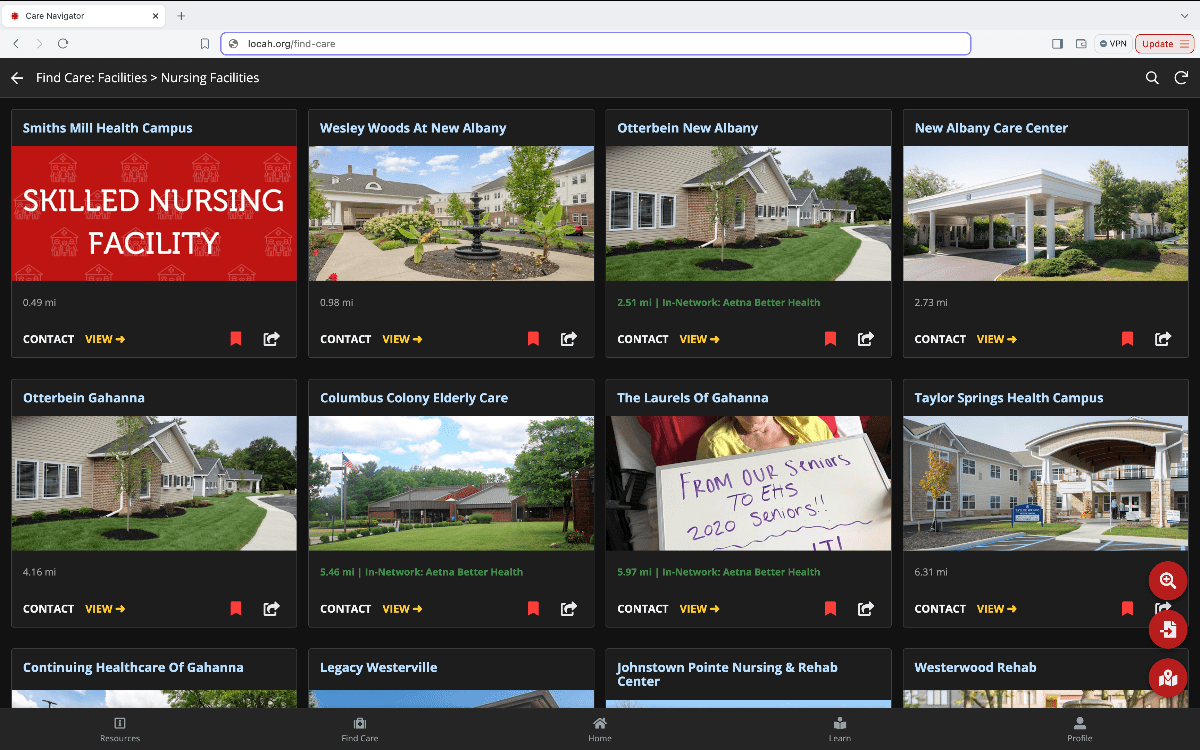The height and width of the screenshot is (750, 1200).
Task: Bookmark Otterbein New Albany facility
Action: pos(830,339)
